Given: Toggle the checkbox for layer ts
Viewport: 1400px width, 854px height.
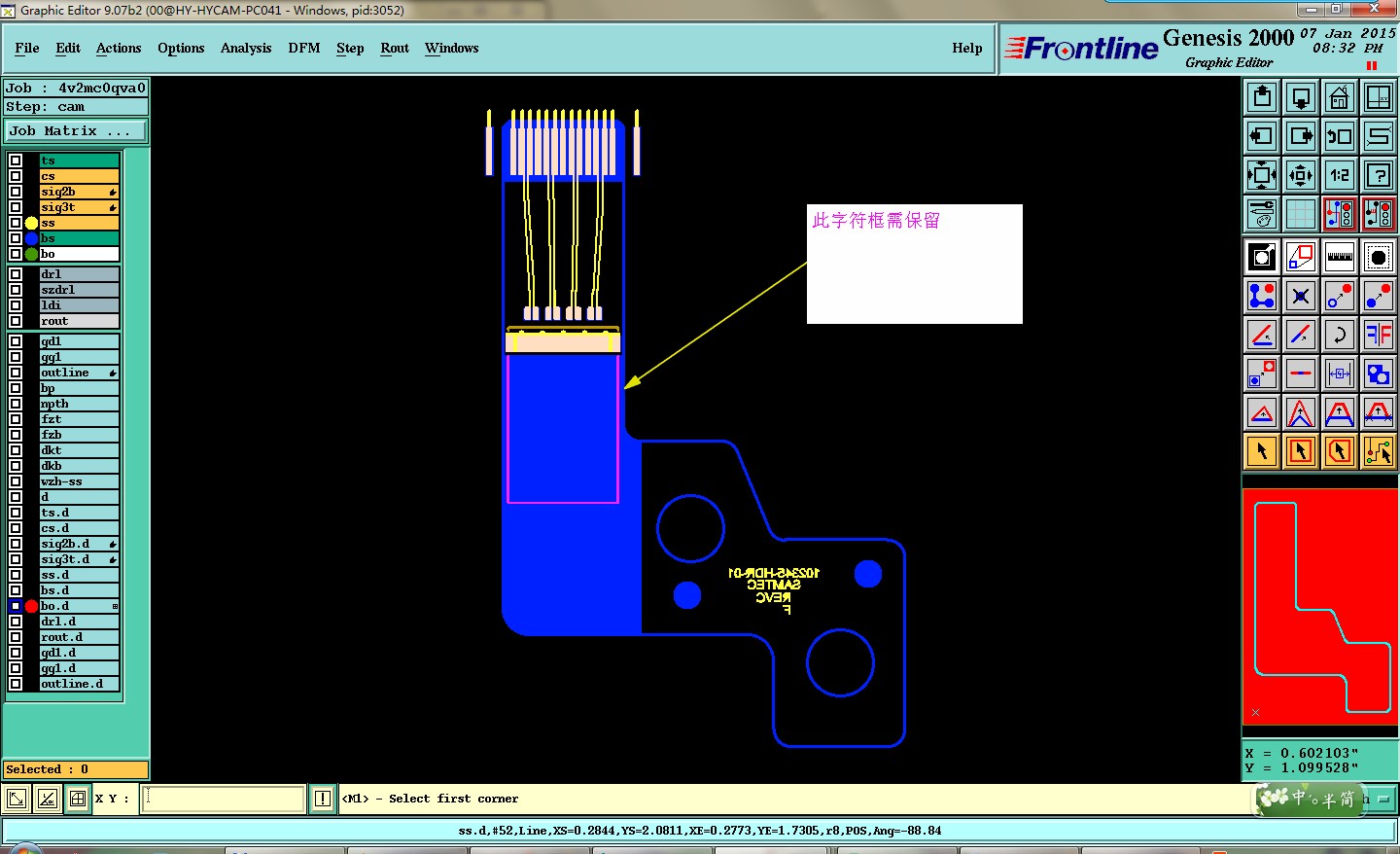Looking at the screenshot, I should [16, 160].
